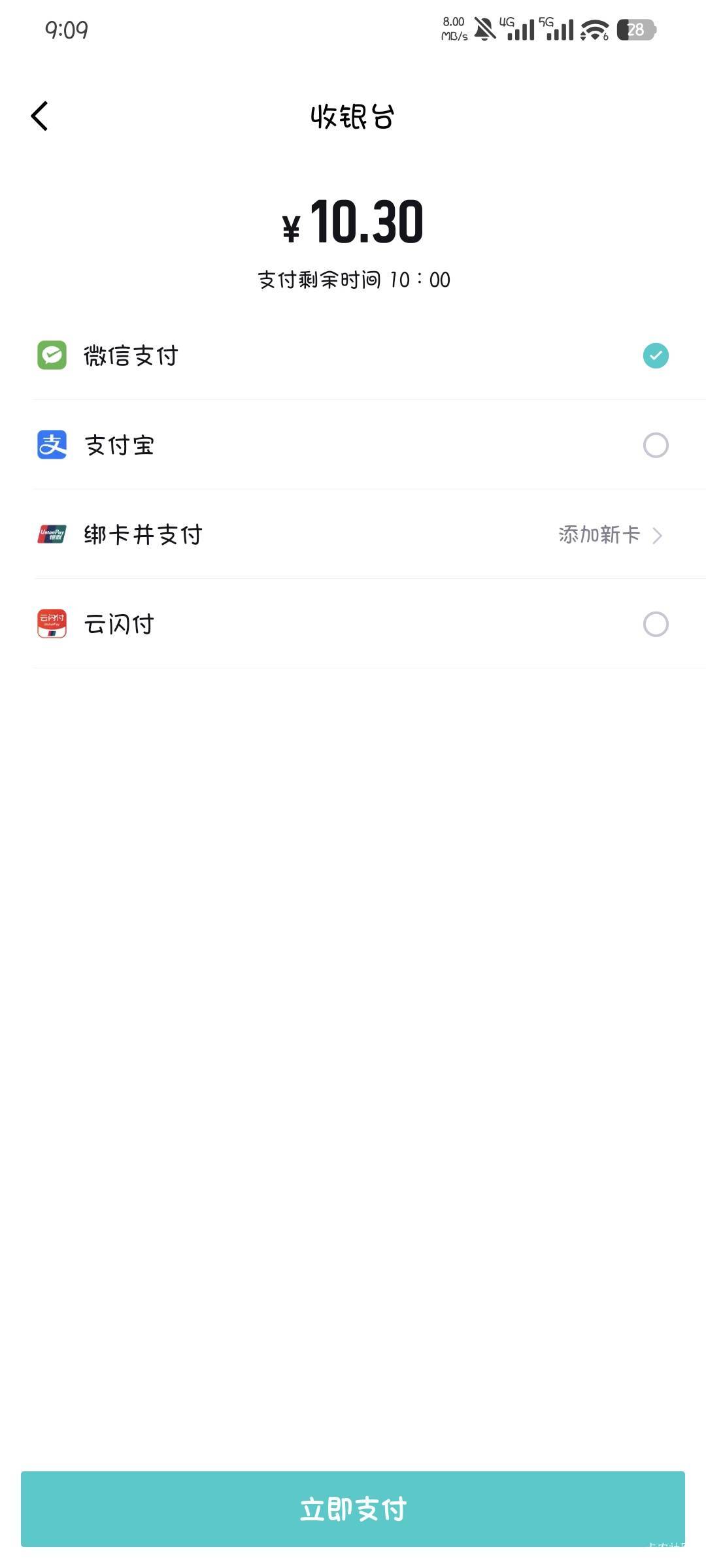Click the Alipay blue logo icon

(52, 445)
